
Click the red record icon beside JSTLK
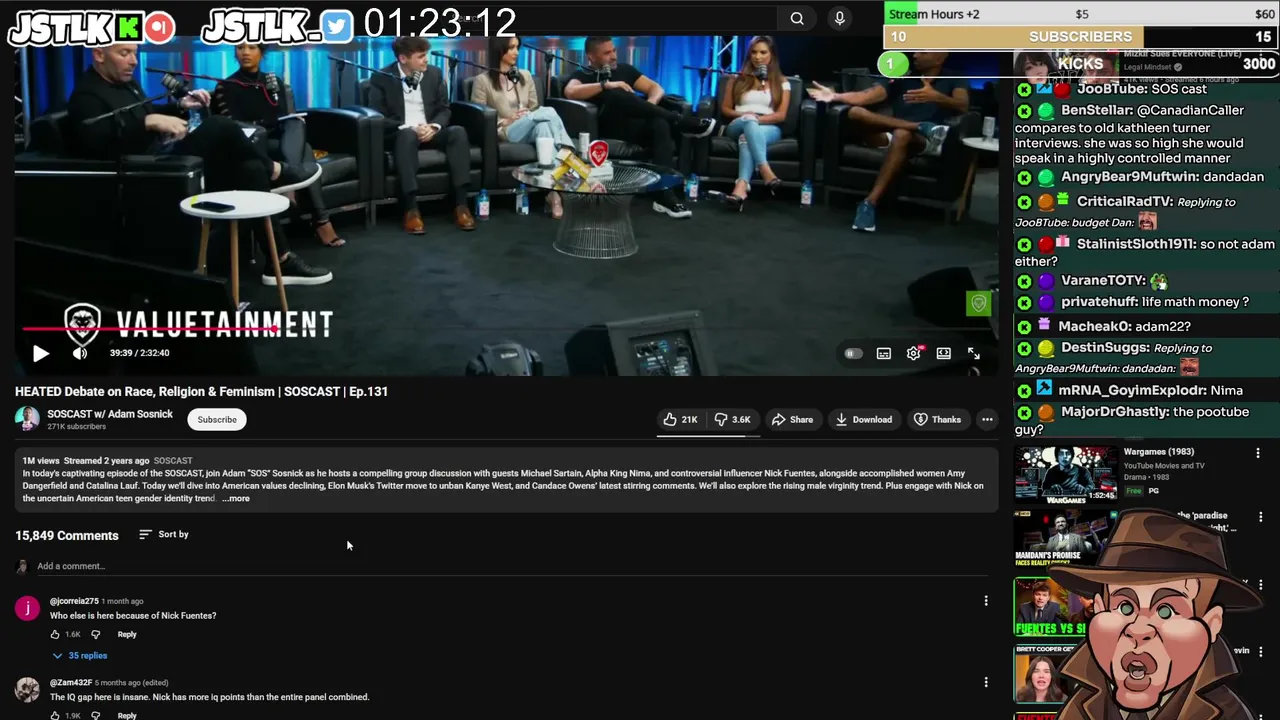[159, 27]
